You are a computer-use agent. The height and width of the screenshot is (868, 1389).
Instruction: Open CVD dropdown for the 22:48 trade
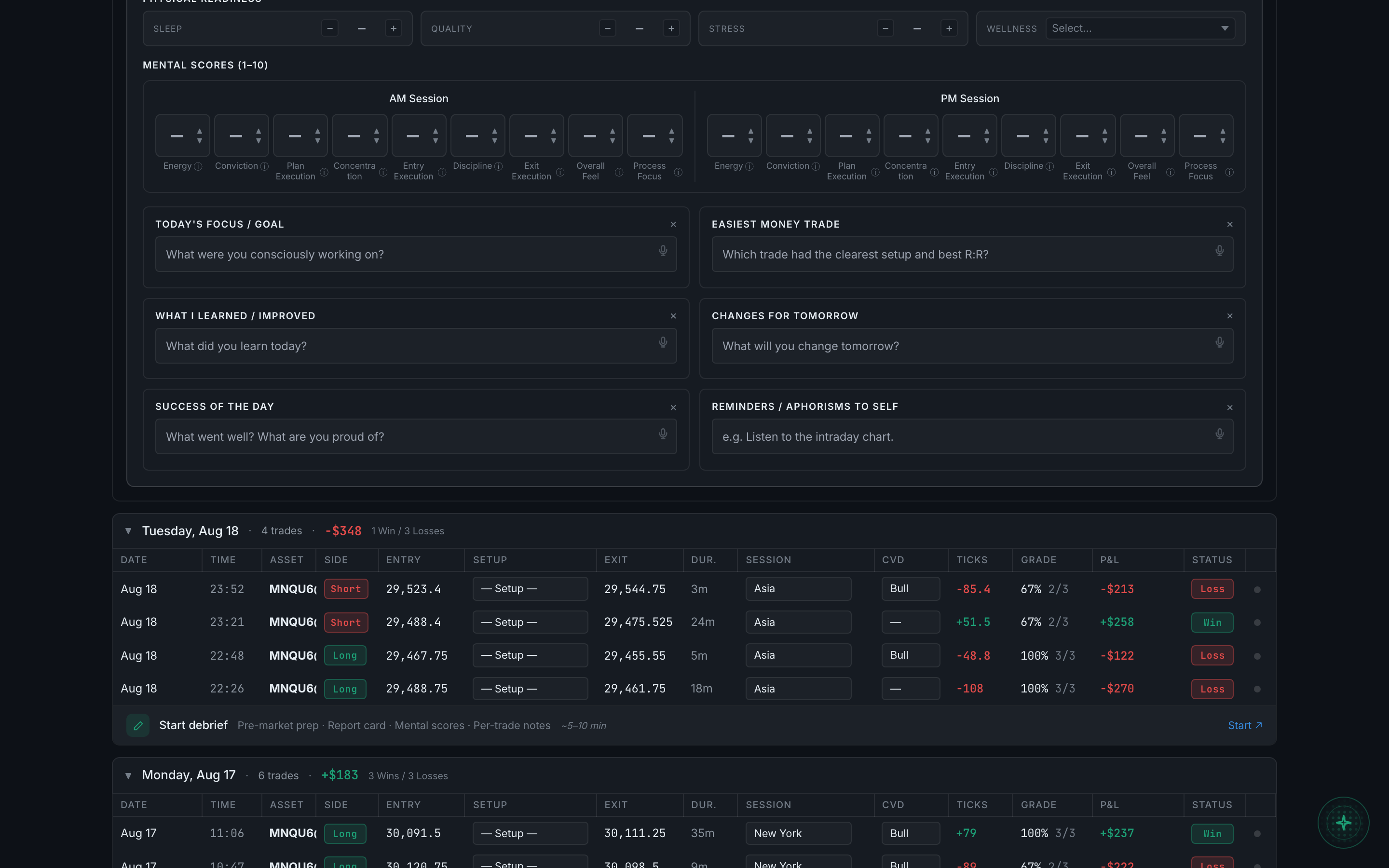coord(911,656)
